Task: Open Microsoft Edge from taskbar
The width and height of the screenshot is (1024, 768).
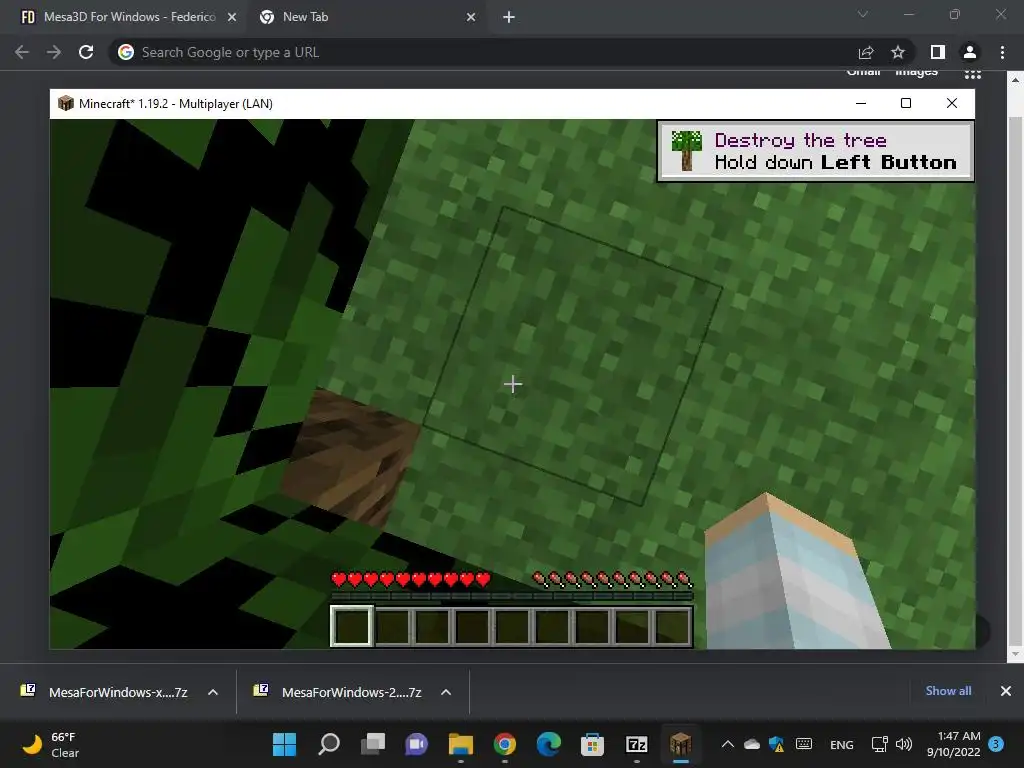Action: click(x=549, y=744)
